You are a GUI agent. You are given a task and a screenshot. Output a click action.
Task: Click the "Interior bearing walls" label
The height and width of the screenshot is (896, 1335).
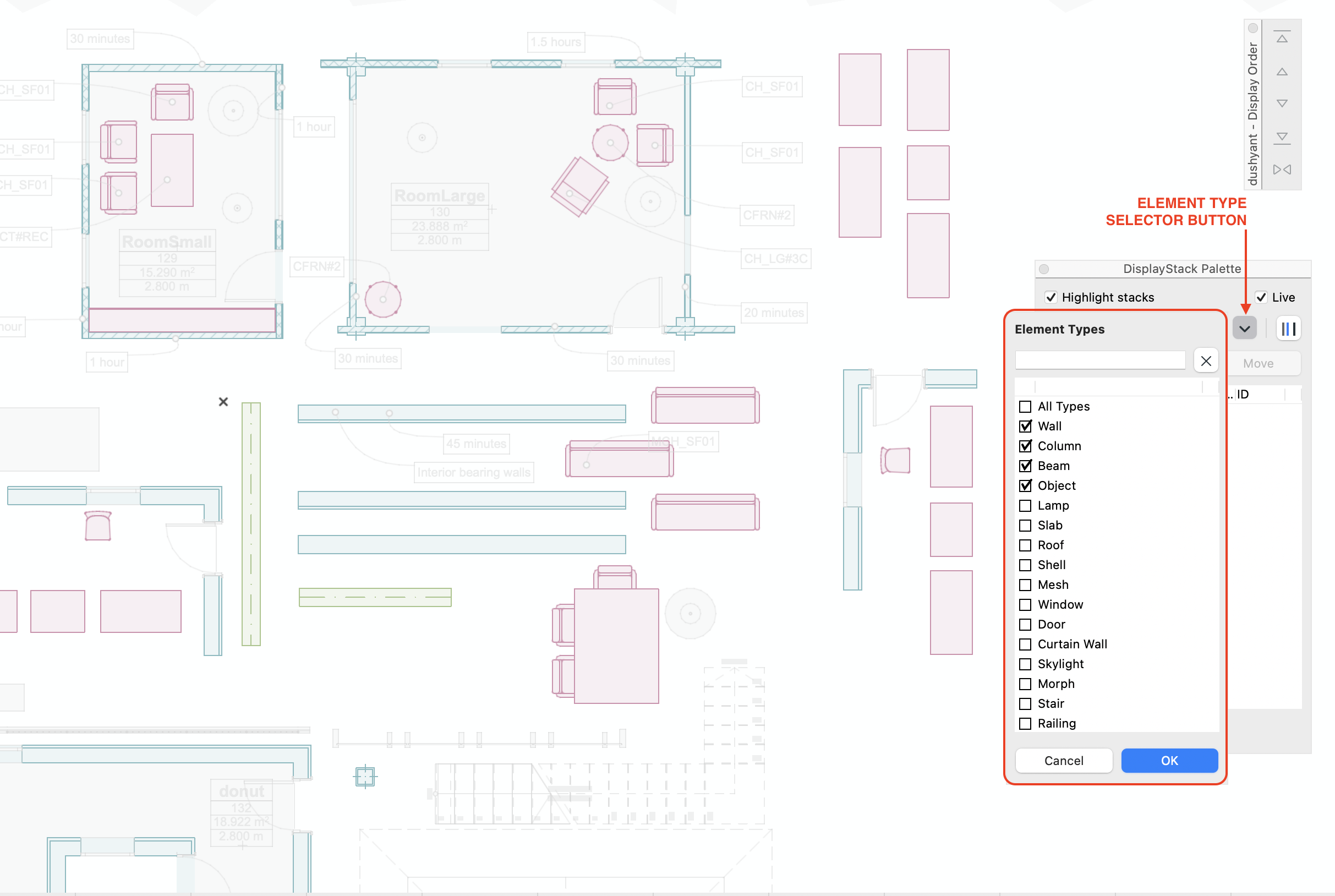pos(474,473)
